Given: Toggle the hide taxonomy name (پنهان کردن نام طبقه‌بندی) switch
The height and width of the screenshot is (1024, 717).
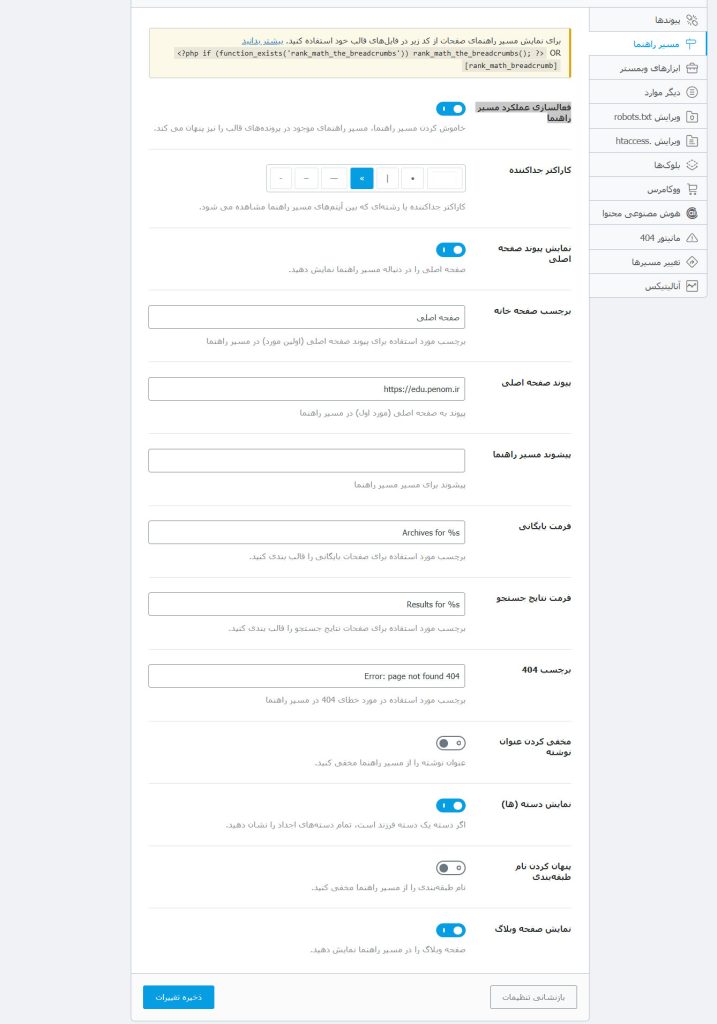Looking at the screenshot, I should [x=451, y=868].
